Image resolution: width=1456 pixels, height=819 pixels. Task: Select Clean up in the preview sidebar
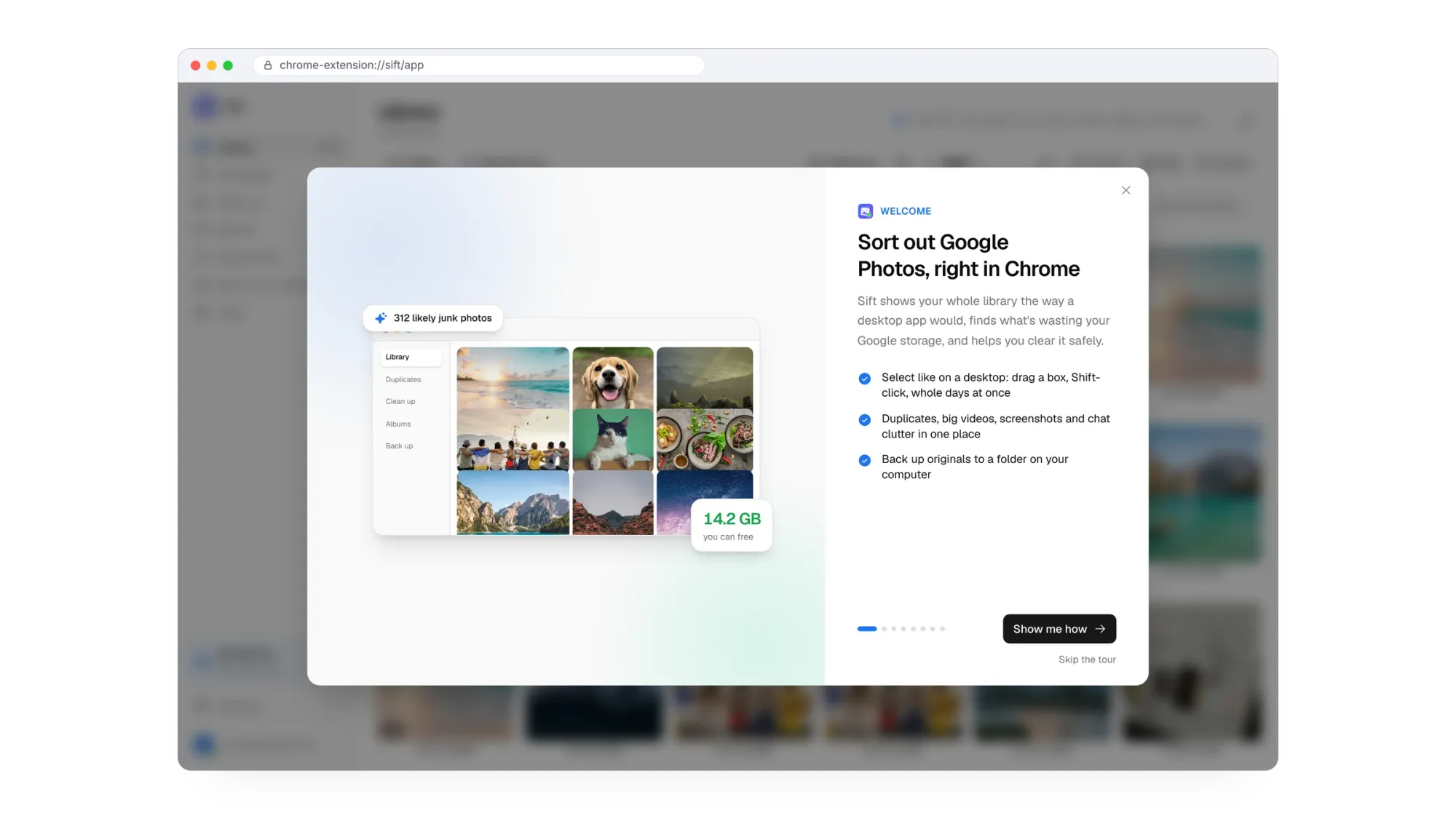[400, 401]
